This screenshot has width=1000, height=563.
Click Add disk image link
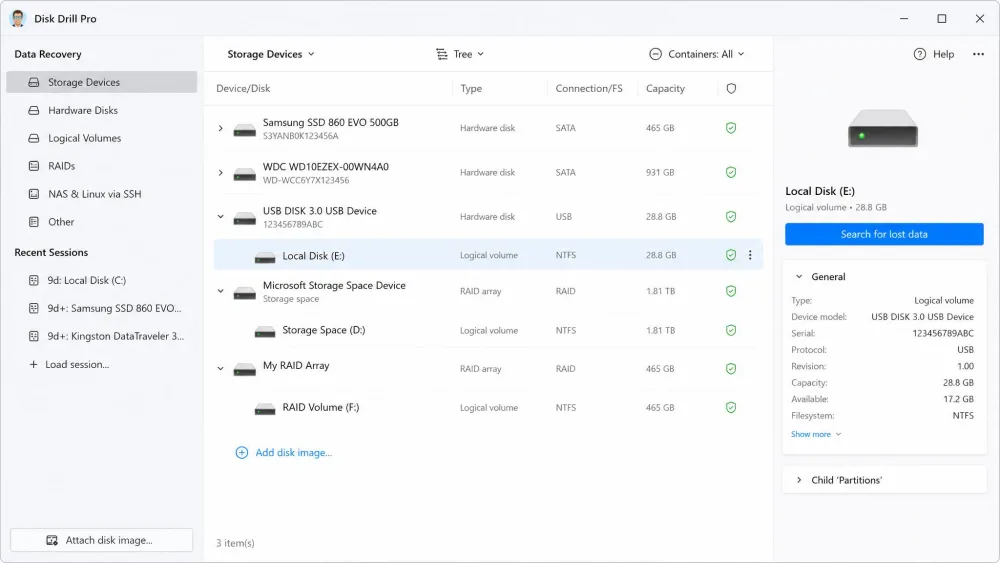[284, 453]
